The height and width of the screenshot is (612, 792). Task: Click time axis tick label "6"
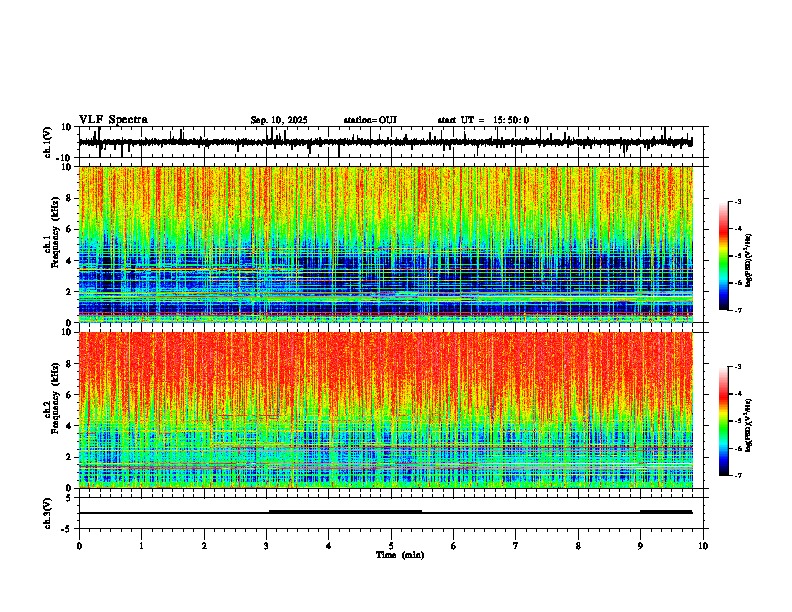pyautogui.click(x=454, y=546)
